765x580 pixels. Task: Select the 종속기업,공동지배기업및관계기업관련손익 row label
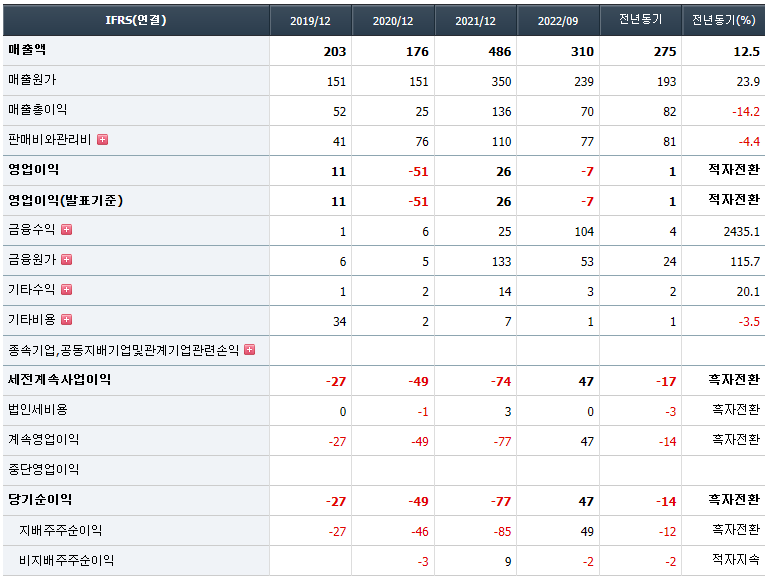(123, 350)
